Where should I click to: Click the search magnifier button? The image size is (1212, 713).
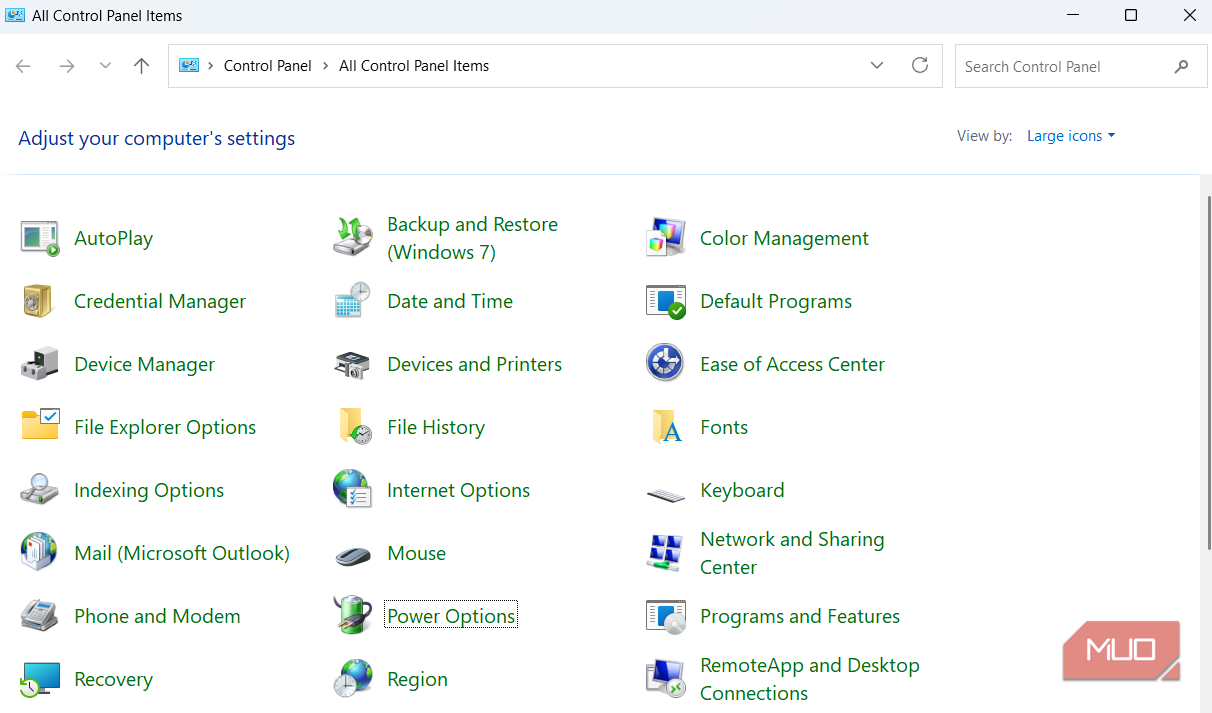point(1182,67)
